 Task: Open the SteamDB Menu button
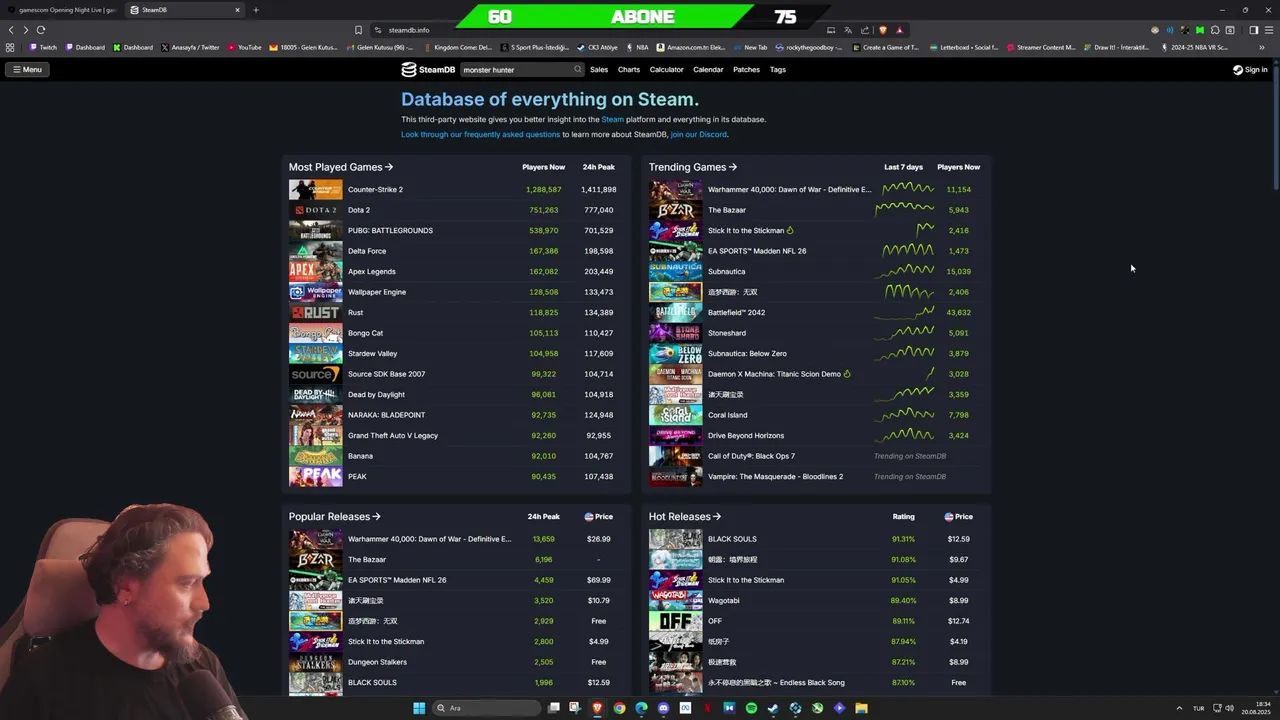point(27,70)
